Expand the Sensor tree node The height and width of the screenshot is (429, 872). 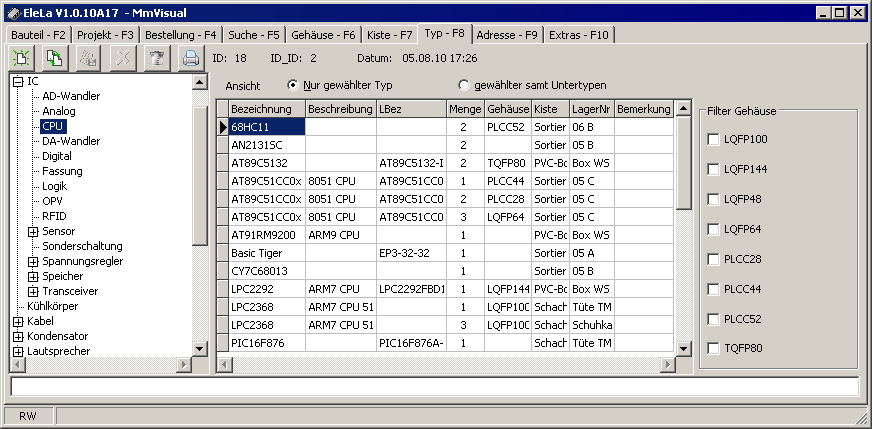coord(33,231)
